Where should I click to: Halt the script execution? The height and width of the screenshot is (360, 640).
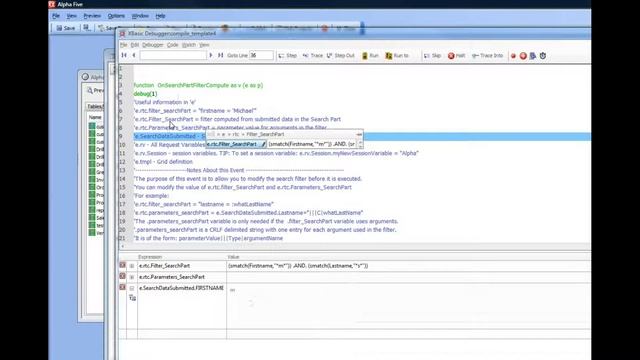[x=456, y=56]
